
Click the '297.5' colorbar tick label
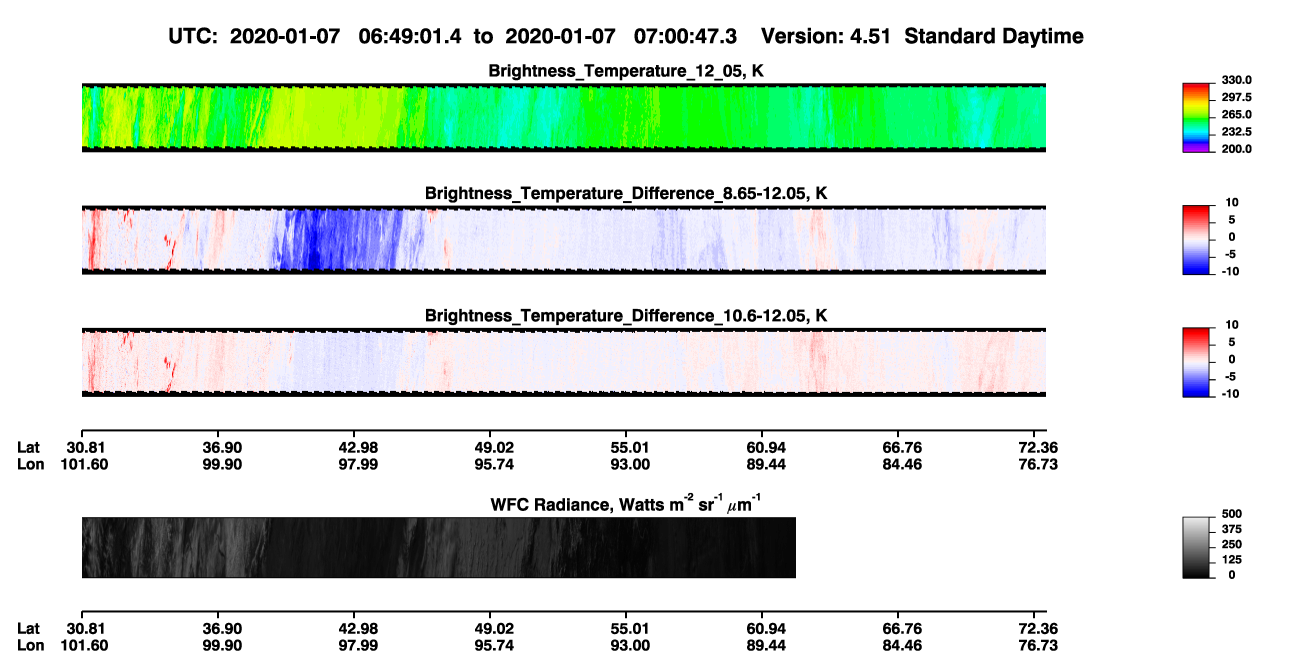coord(1237,98)
